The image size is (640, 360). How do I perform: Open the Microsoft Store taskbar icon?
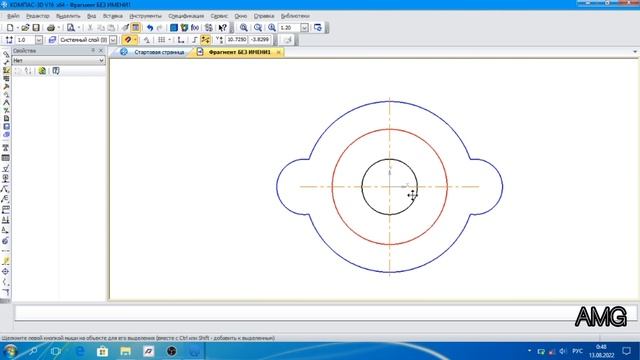102,351
